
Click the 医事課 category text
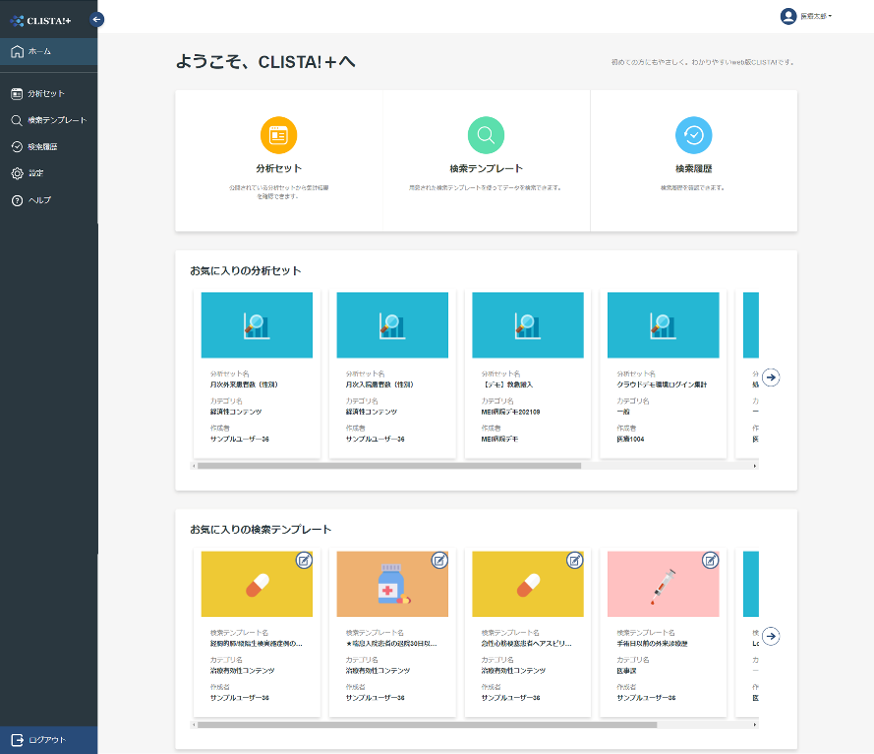626,671
